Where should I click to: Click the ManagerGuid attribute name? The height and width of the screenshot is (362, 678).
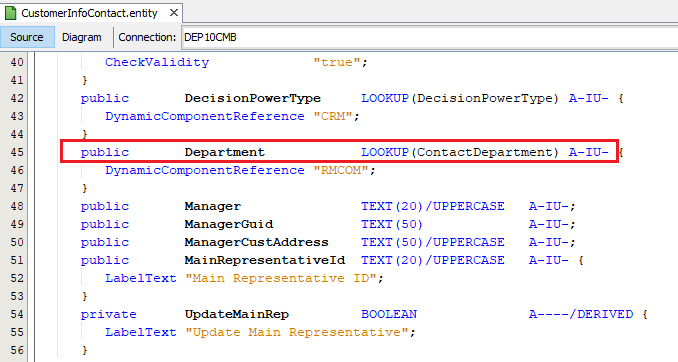click(229, 224)
